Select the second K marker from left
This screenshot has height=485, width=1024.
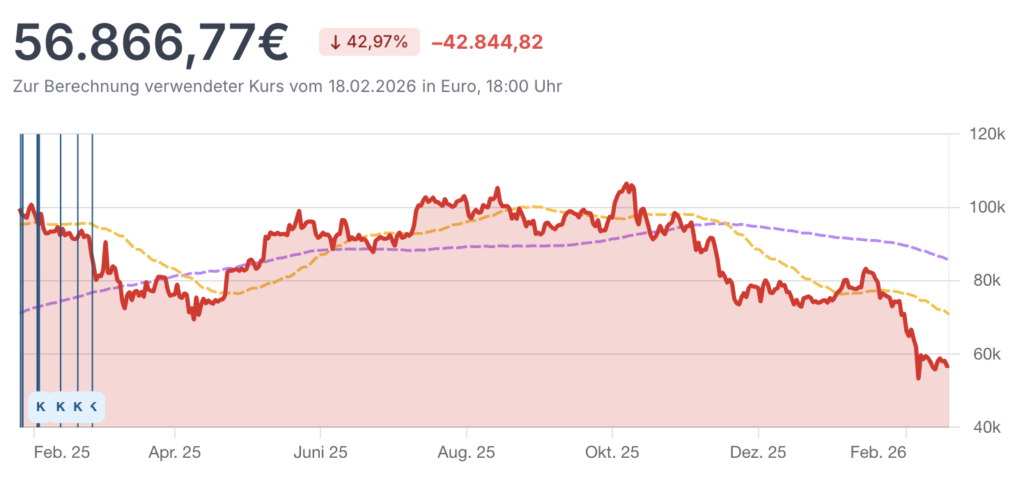60,407
